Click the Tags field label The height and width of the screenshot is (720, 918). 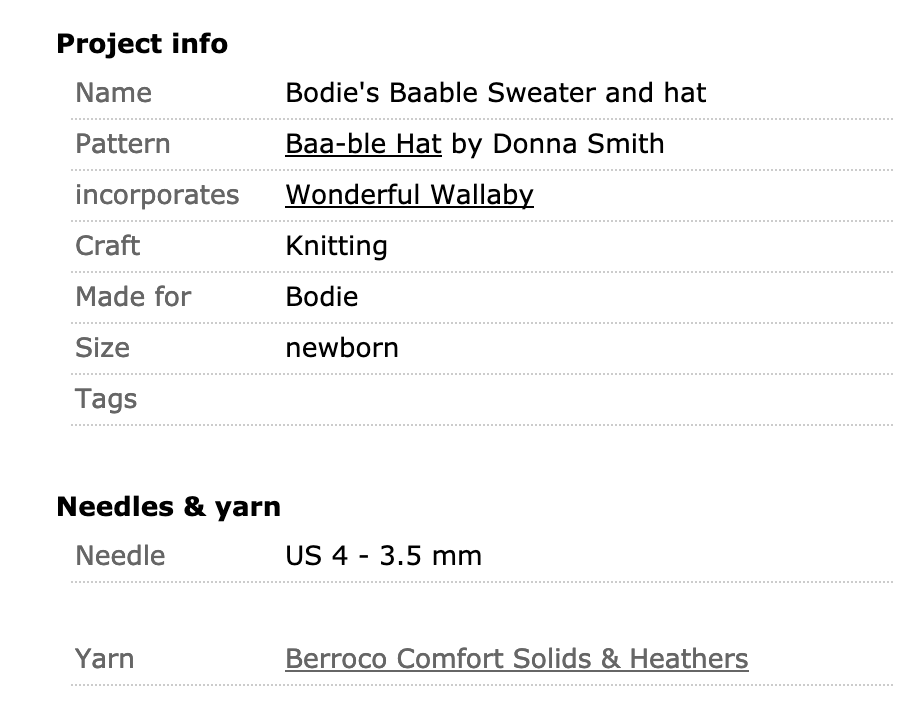pyautogui.click(x=106, y=399)
